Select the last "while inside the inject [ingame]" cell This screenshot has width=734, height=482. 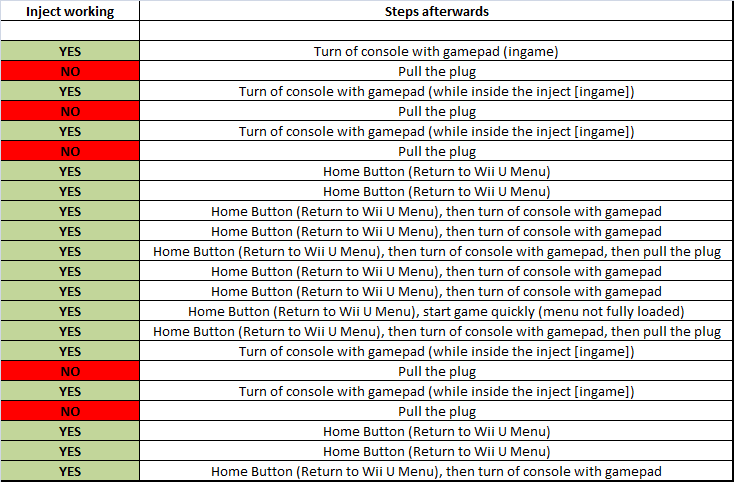[x=436, y=391]
